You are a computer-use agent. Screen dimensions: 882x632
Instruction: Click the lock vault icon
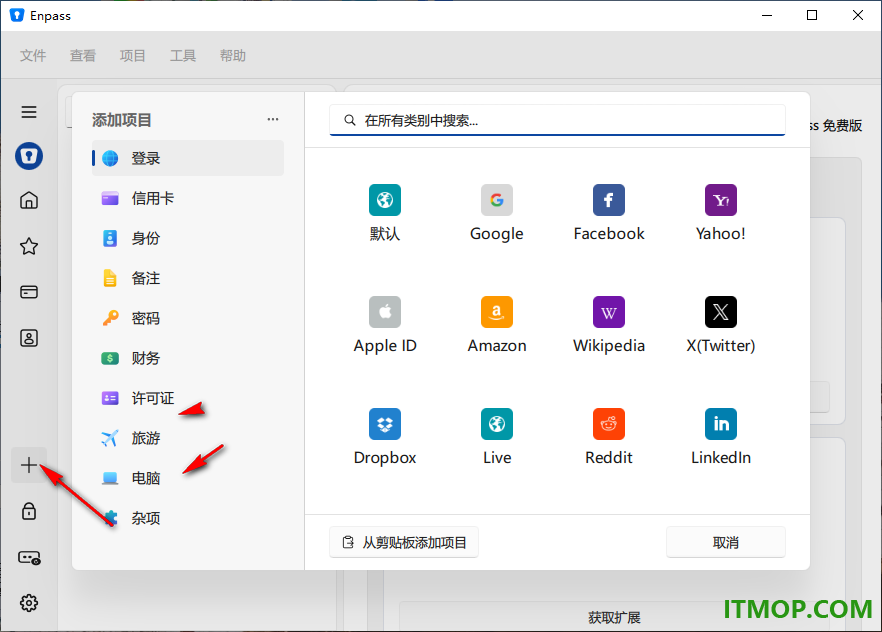pyautogui.click(x=29, y=511)
